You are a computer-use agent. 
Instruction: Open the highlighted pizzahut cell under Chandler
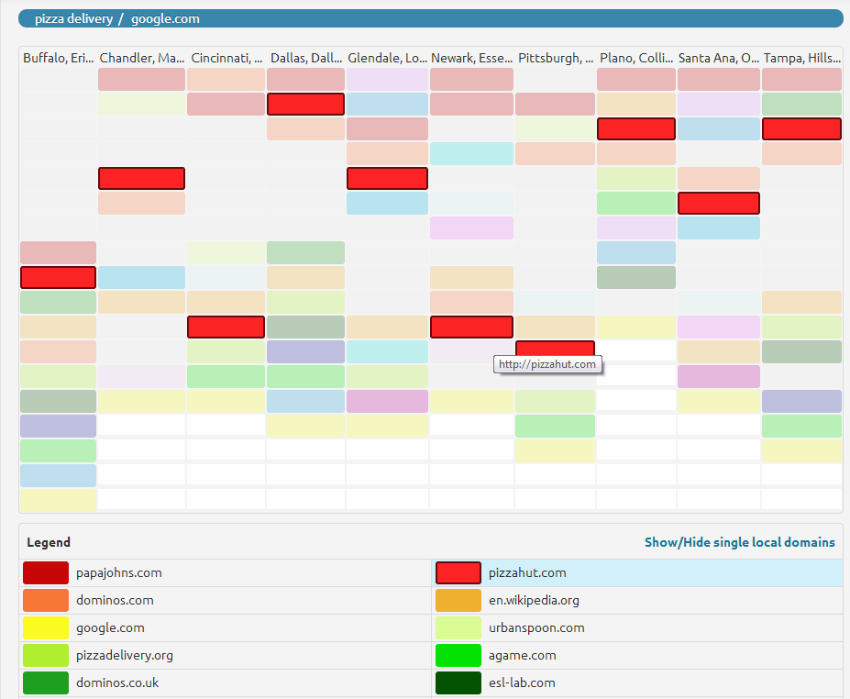coord(141,178)
